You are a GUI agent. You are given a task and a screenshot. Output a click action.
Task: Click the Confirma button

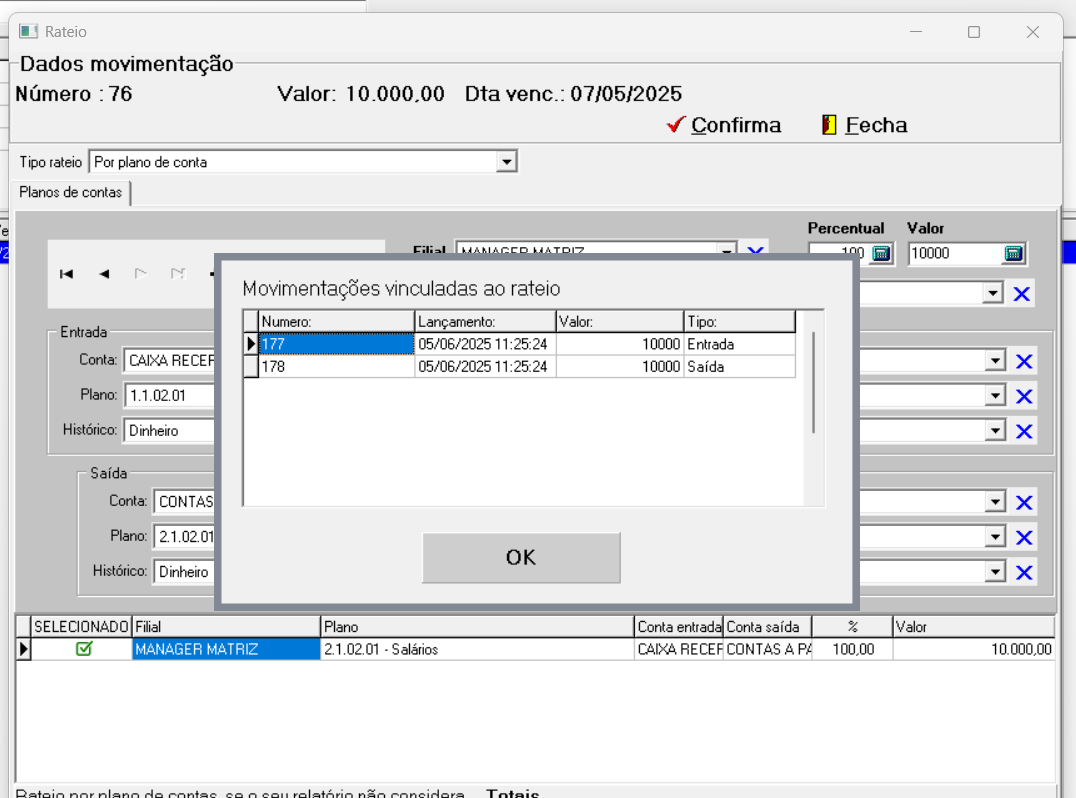724,125
